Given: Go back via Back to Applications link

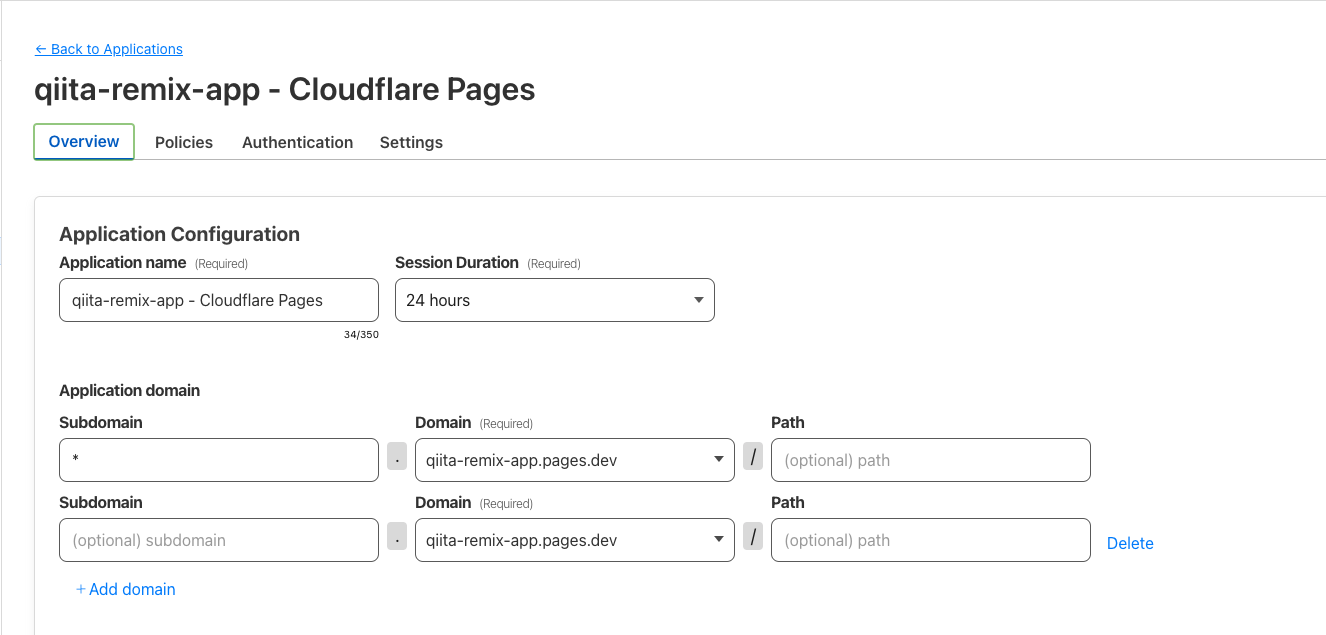Looking at the screenshot, I should point(109,49).
